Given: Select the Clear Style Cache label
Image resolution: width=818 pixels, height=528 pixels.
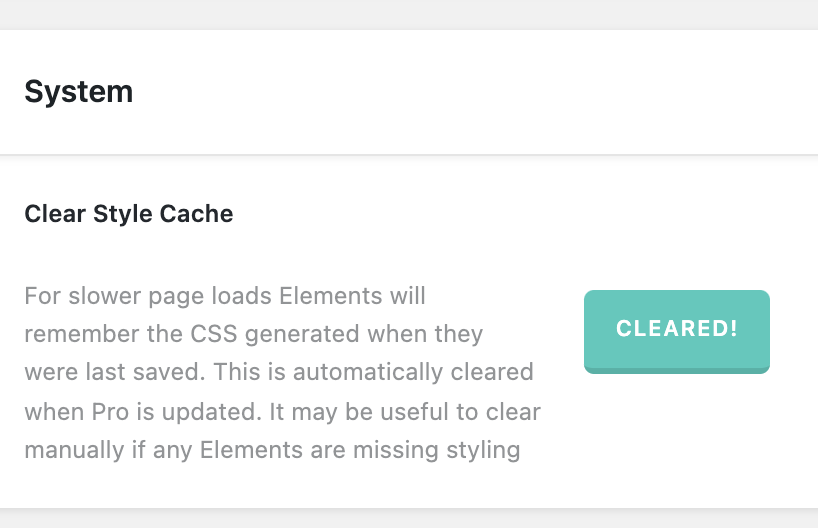Looking at the screenshot, I should [x=128, y=214].
